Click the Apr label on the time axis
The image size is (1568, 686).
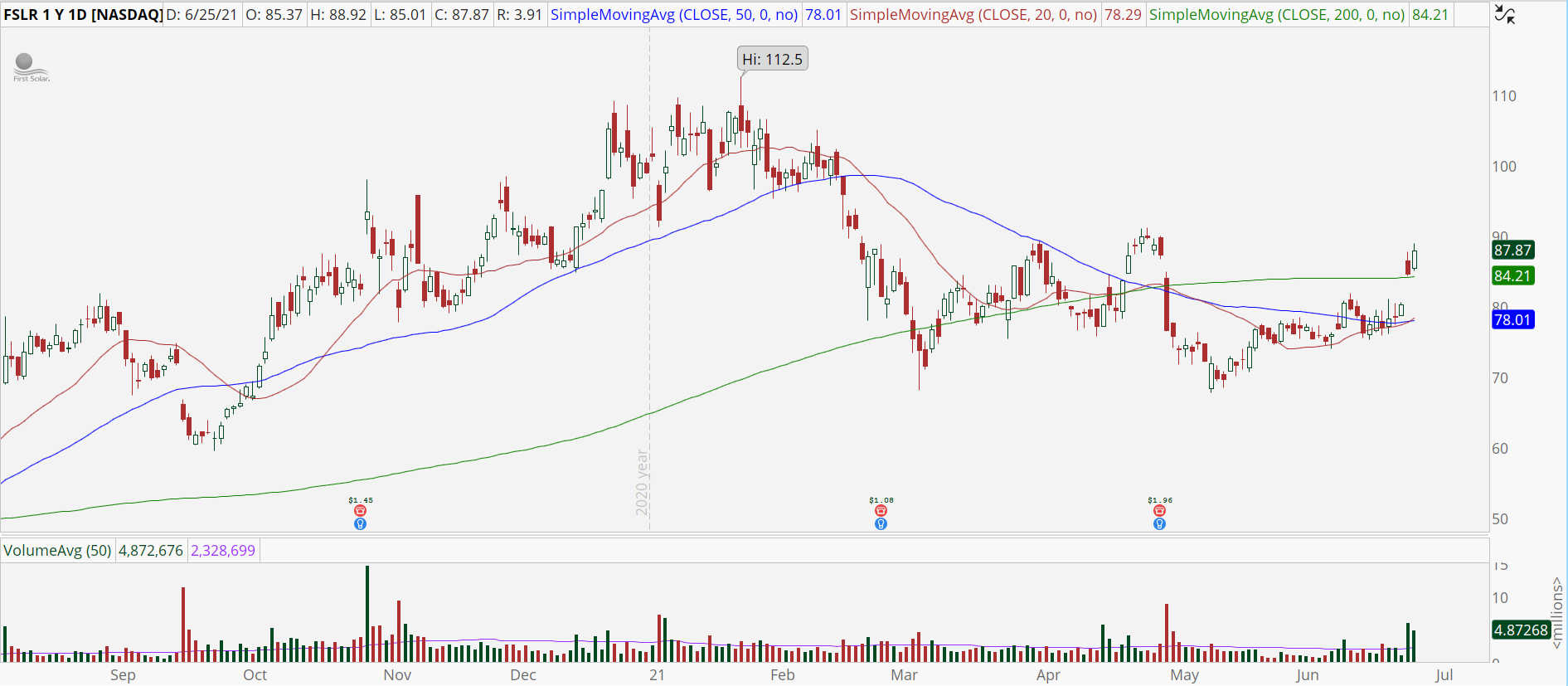point(1048,675)
